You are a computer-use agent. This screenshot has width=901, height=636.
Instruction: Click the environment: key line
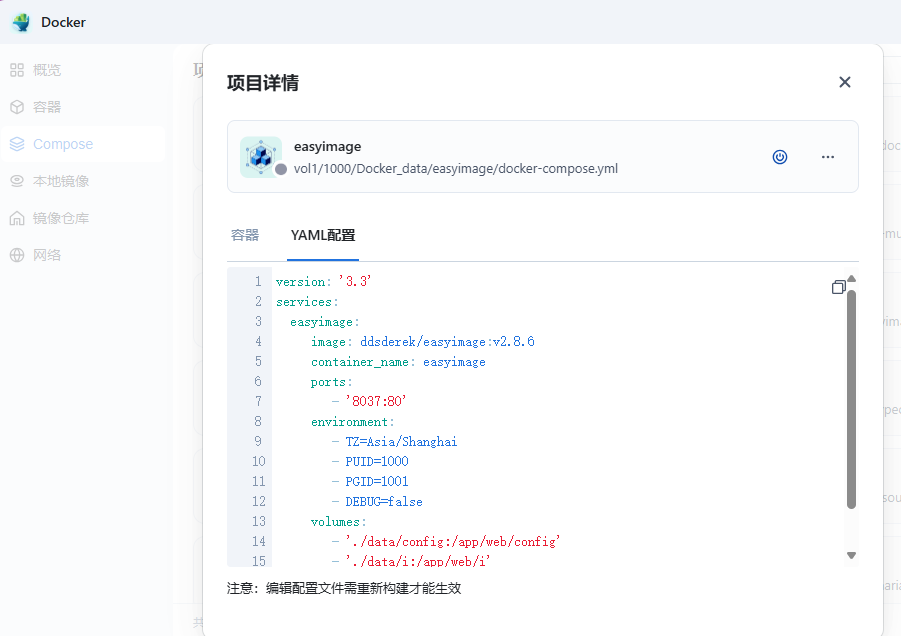coord(353,422)
